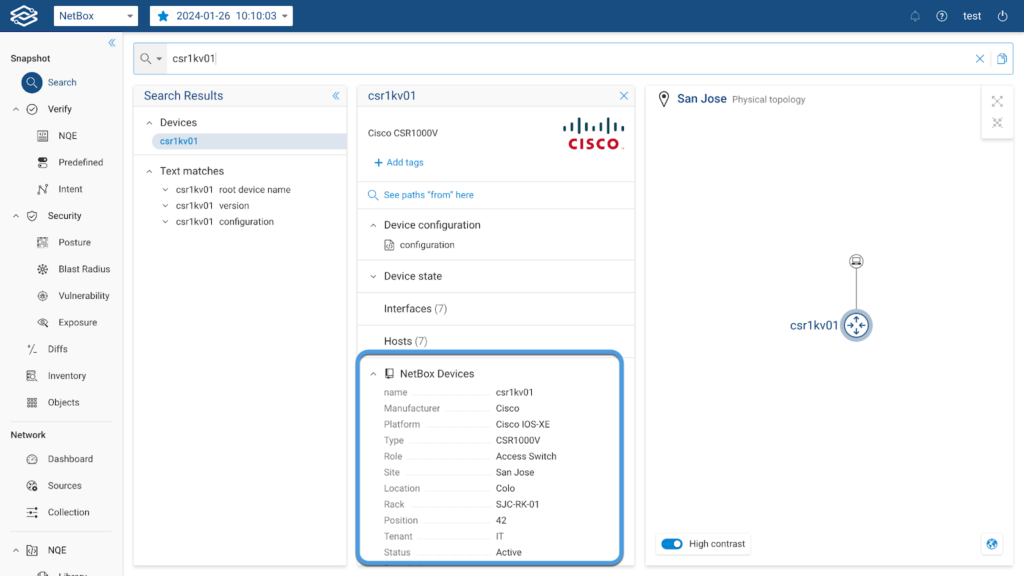1024x576 pixels.
Task: Click the notifications bell icon
Action: click(915, 16)
